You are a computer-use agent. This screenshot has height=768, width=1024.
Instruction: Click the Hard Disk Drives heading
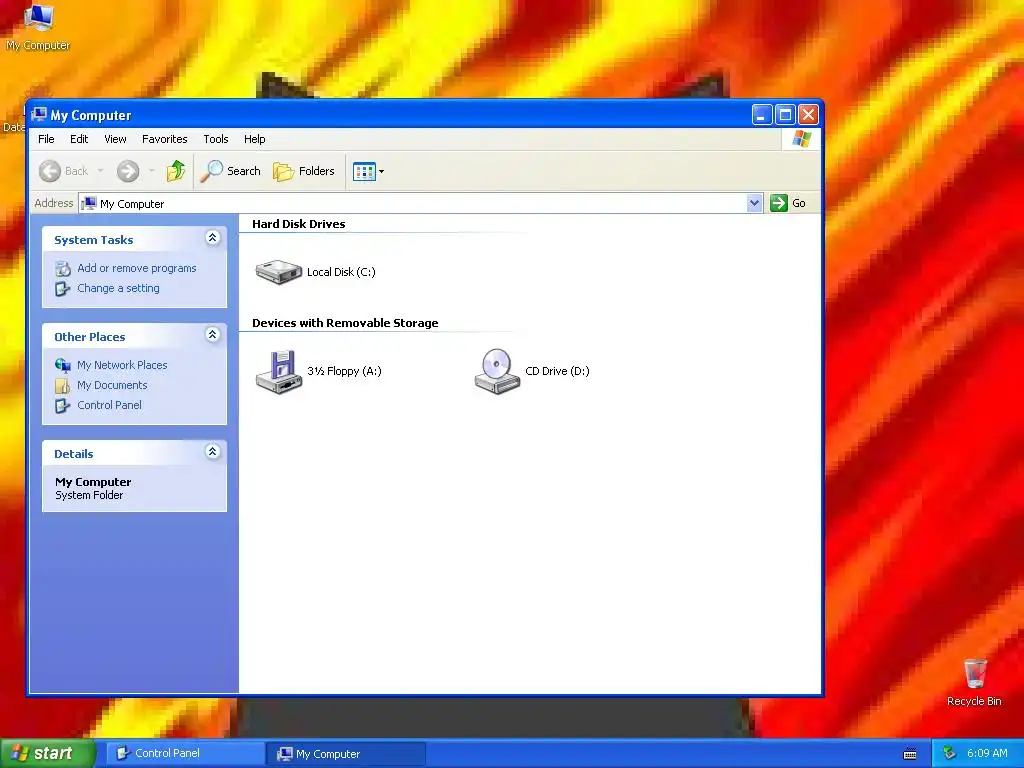point(298,224)
